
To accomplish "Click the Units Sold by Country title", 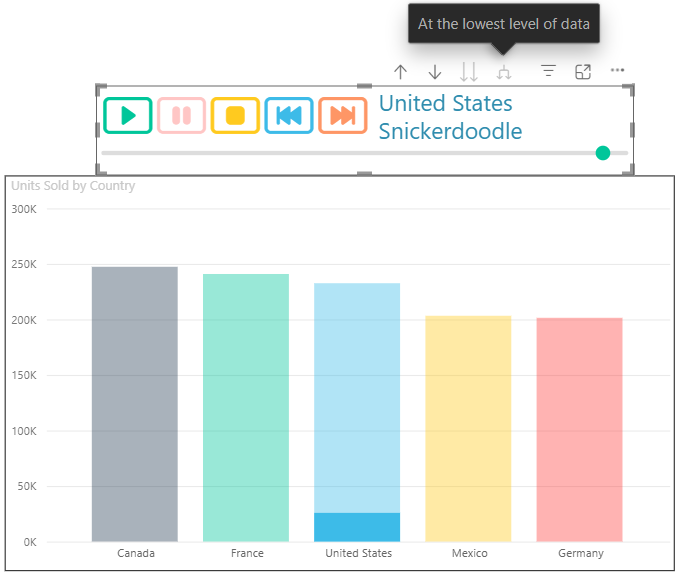I will click(73, 185).
